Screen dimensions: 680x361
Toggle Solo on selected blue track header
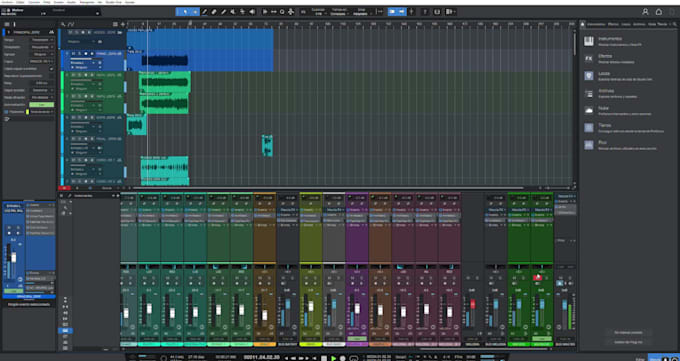(79, 53)
